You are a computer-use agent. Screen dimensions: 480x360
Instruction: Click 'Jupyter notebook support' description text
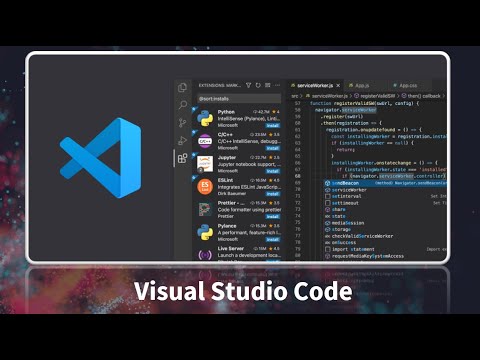(249, 164)
